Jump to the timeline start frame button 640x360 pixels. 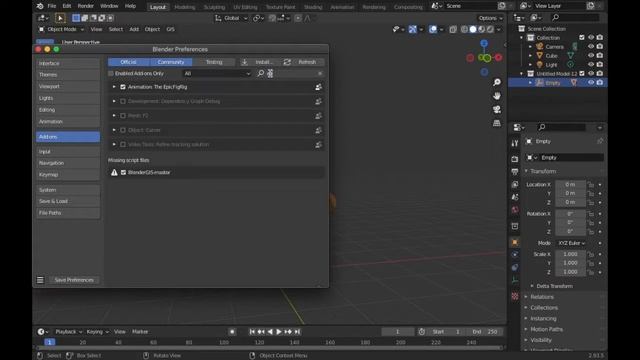(x=252, y=332)
